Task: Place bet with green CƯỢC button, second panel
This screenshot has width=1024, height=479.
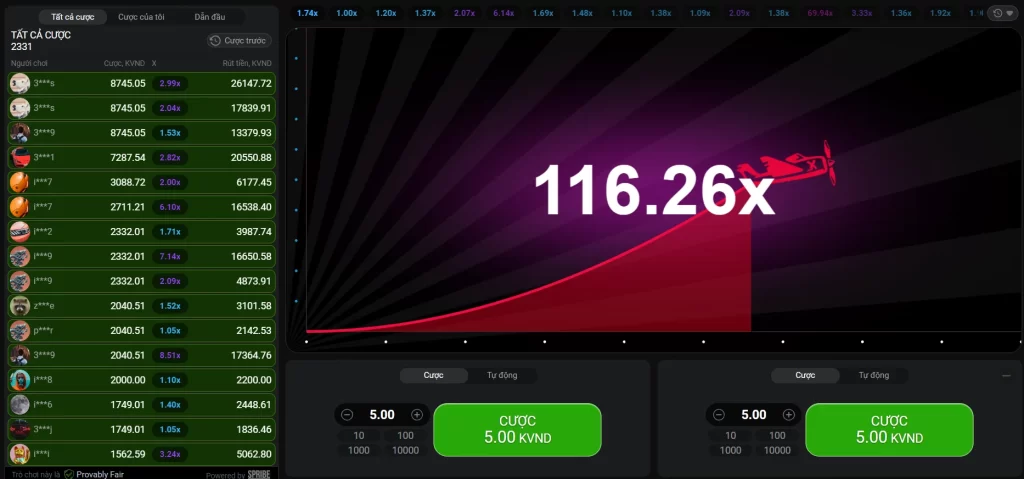Action: pos(889,430)
